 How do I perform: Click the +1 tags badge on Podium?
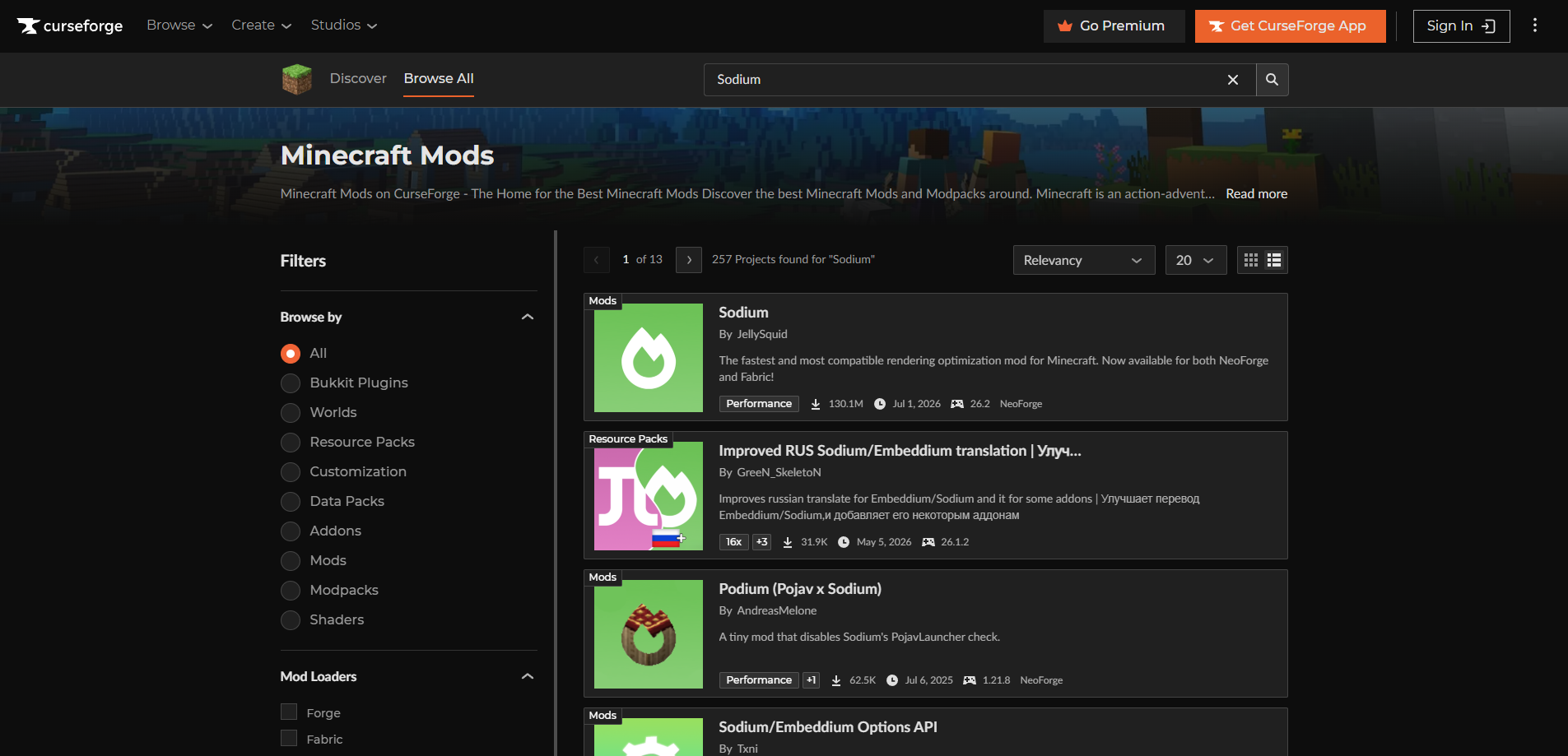(811, 680)
